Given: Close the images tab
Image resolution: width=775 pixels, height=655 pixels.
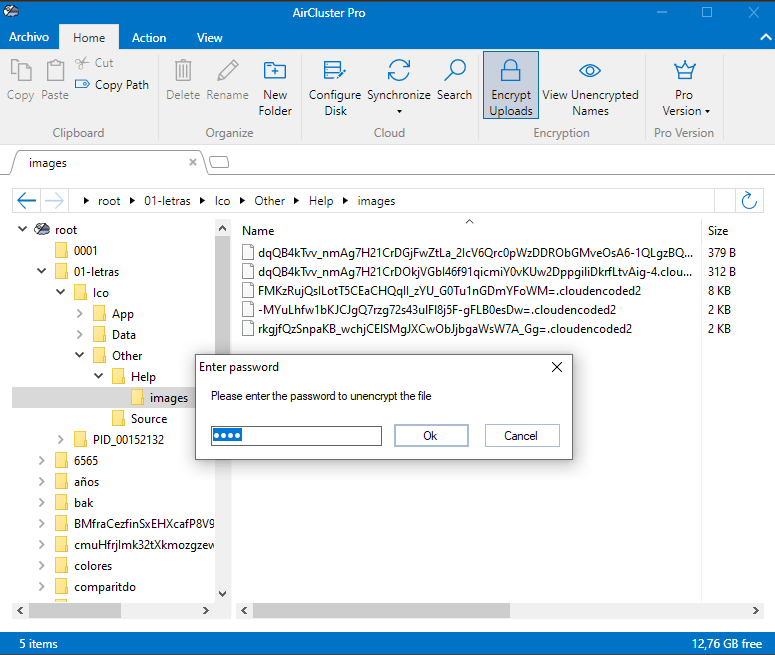Looking at the screenshot, I should 193,162.
